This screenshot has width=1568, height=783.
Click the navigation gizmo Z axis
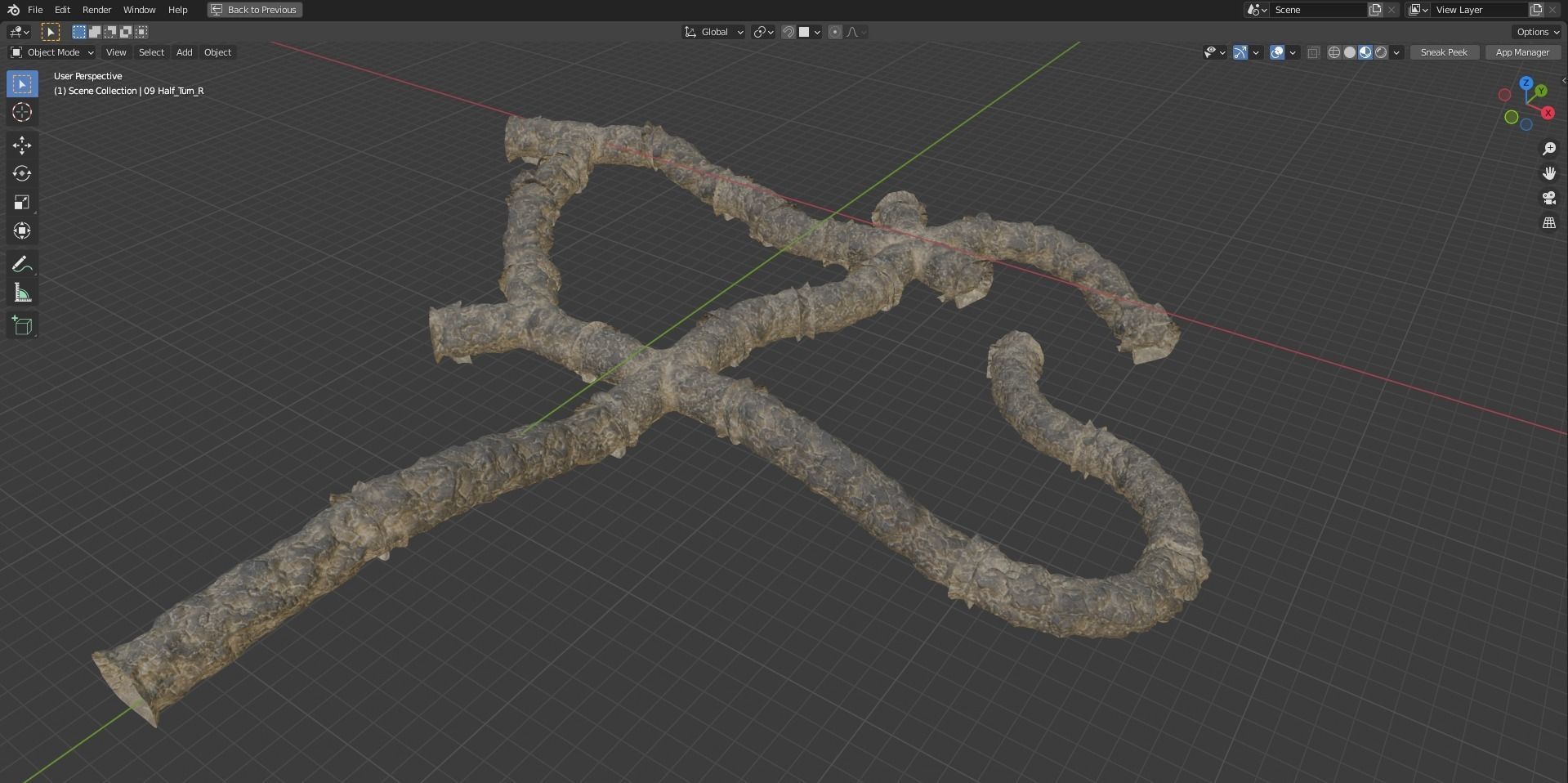click(x=1526, y=83)
